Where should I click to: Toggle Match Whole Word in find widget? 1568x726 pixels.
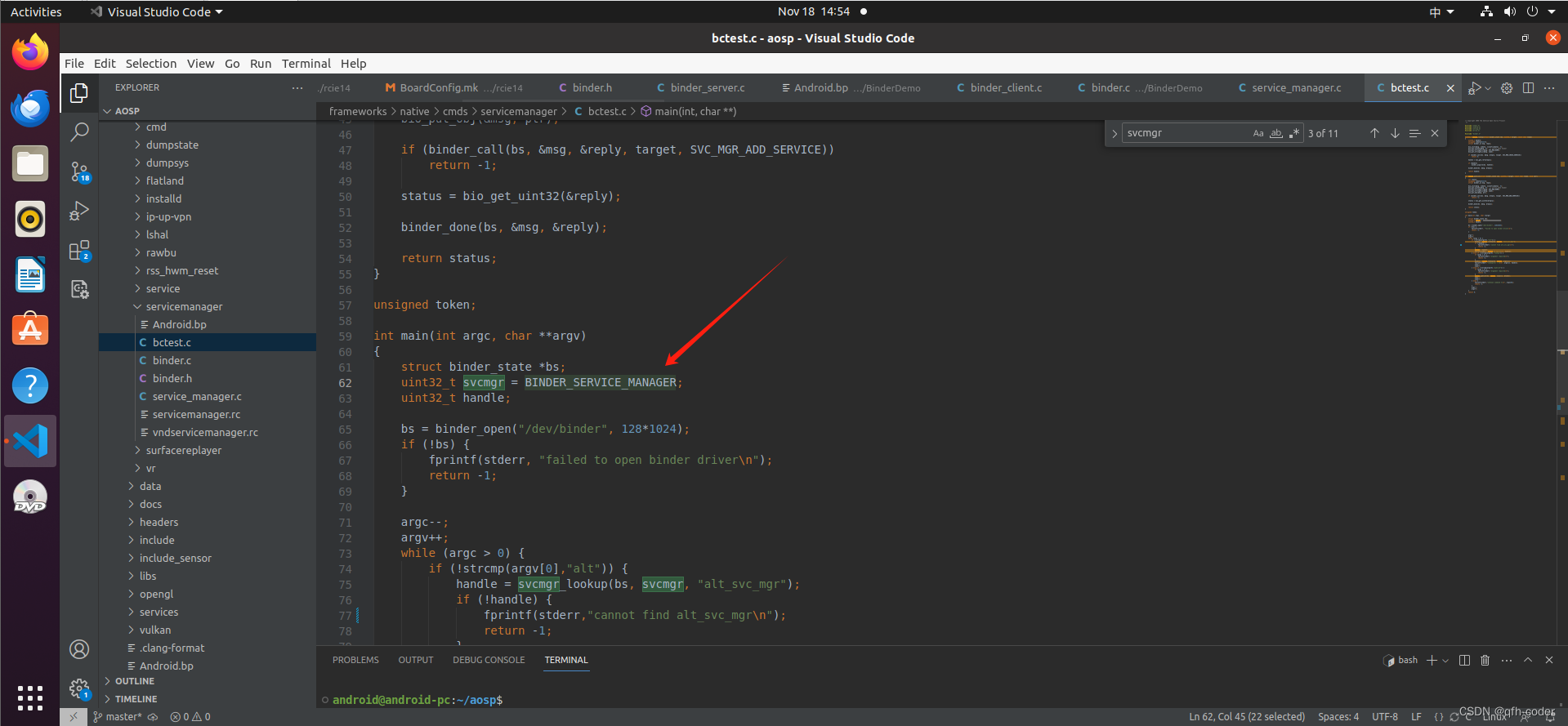point(1276,133)
